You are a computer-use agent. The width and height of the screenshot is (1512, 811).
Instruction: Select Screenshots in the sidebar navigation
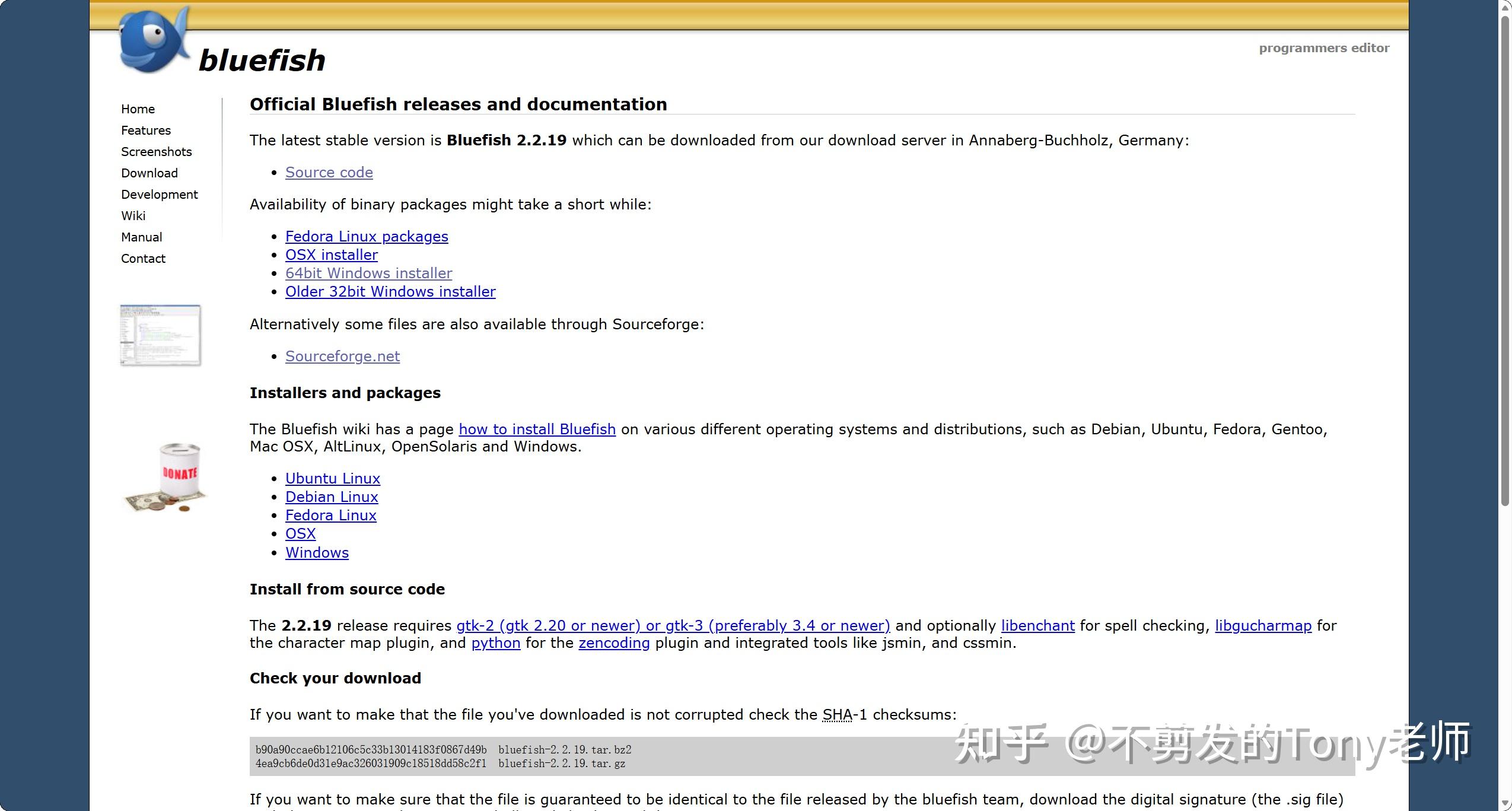click(x=157, y=152)
